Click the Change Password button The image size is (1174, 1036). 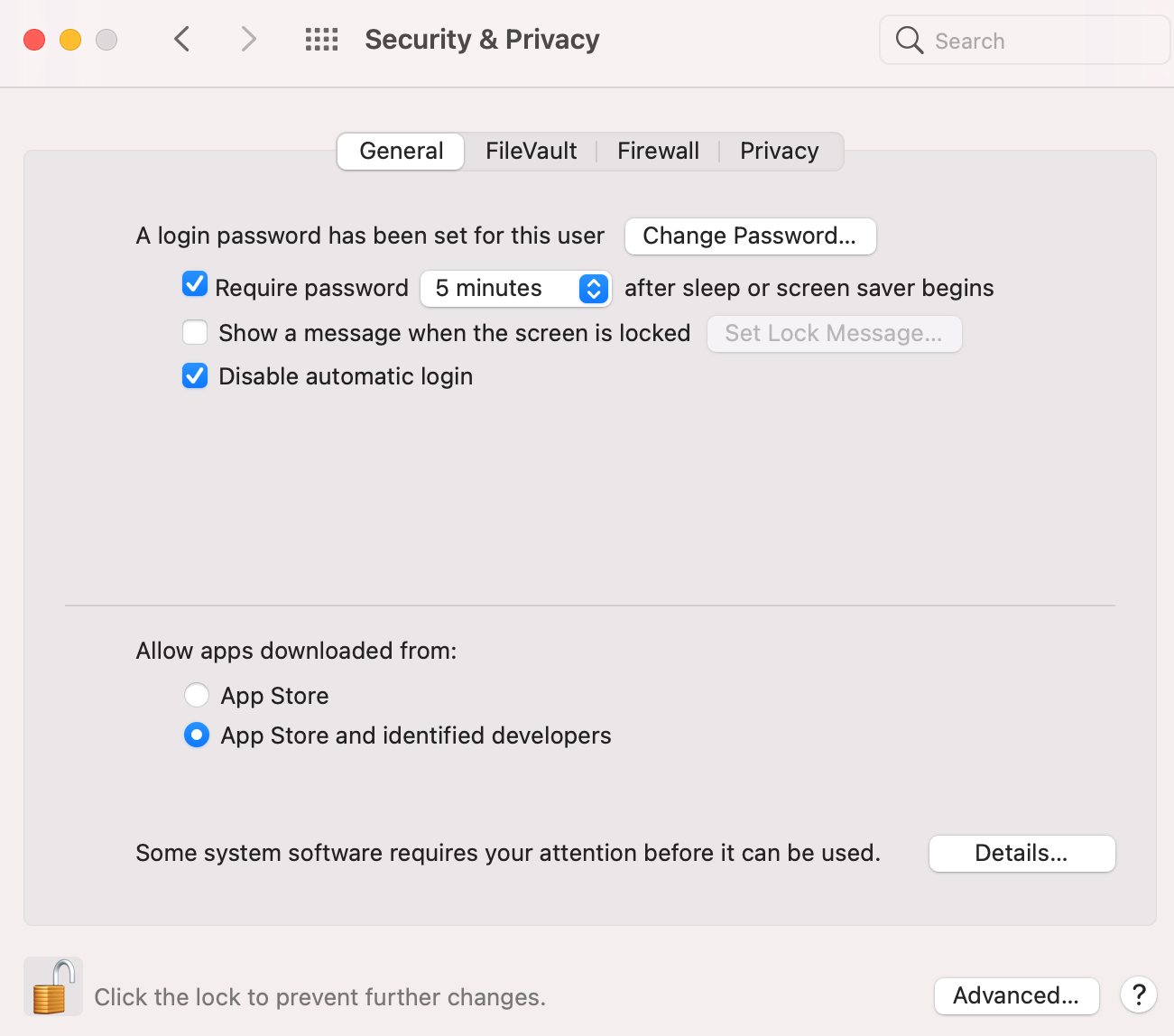[x=750, y=236]
